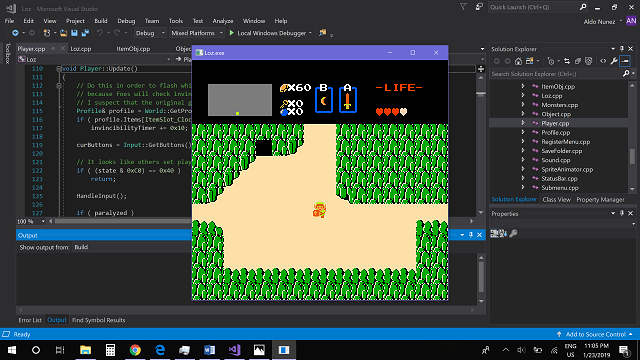This screenshot has width=640, height=360.
Task: Open the Analyze menu
Action: point(222,21)
